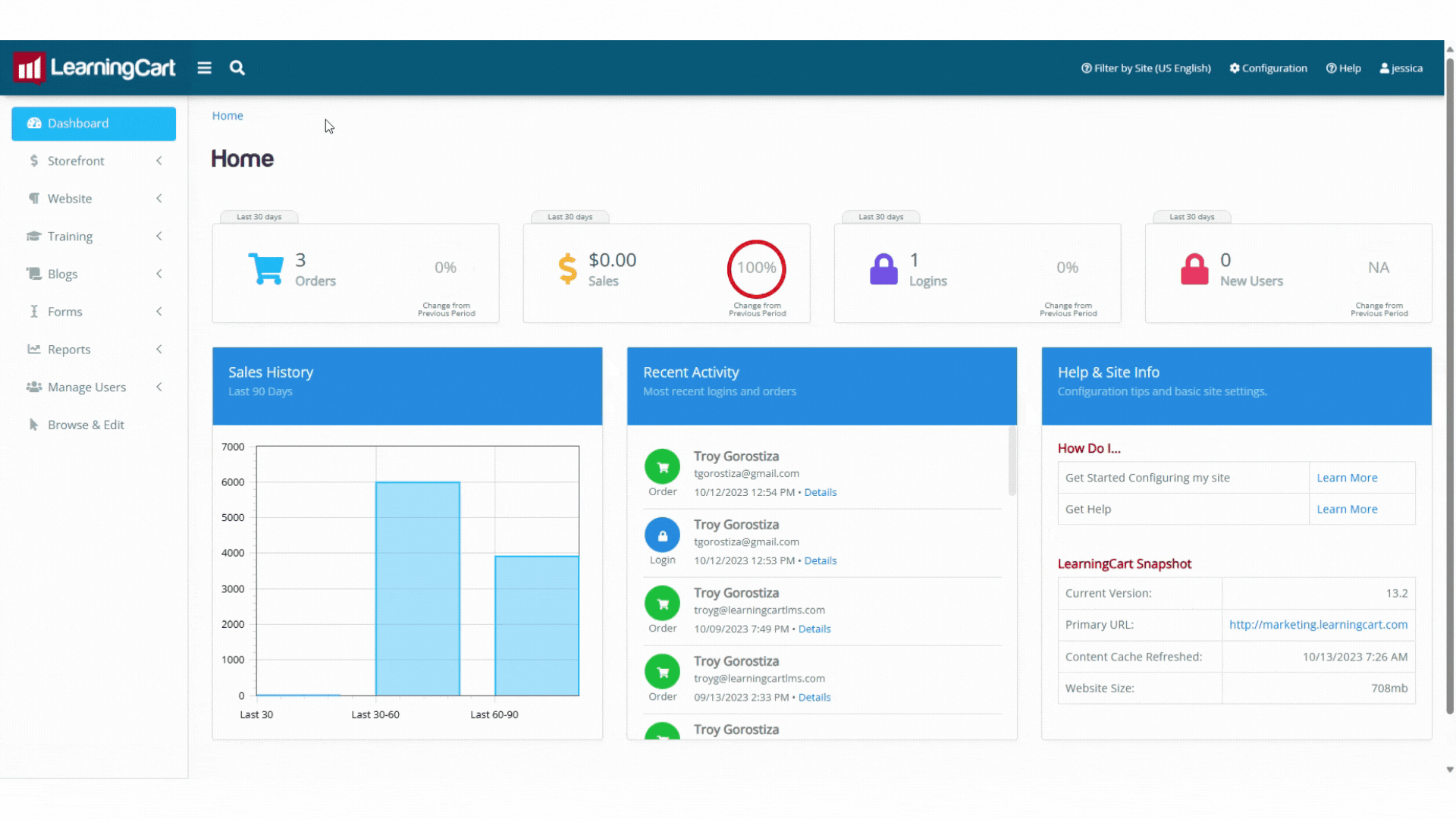
Task: Click Learn More for Get Started Configuring
Action: 1347,478
